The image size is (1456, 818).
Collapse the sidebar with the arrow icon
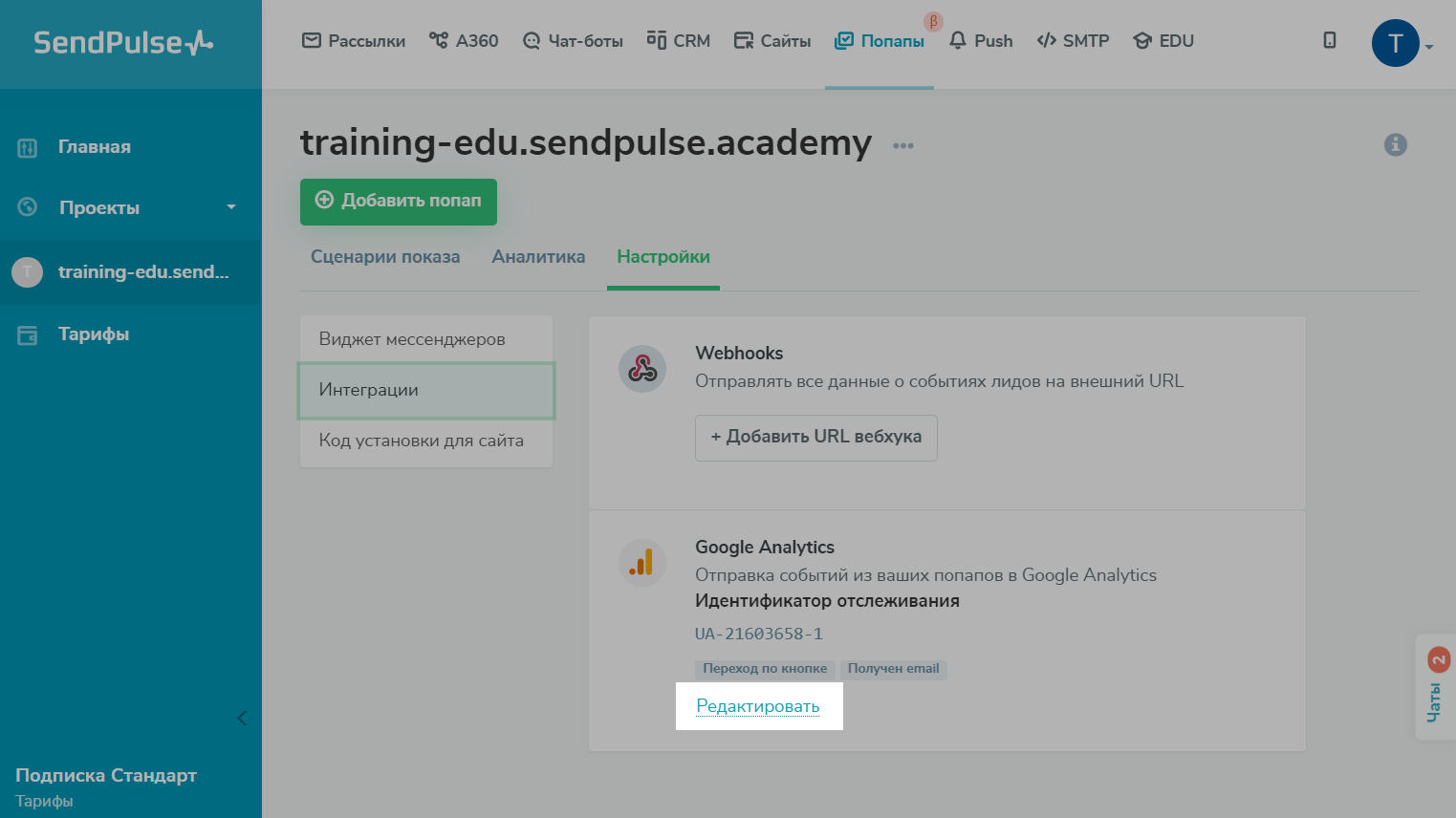click(x=242, y=718)
